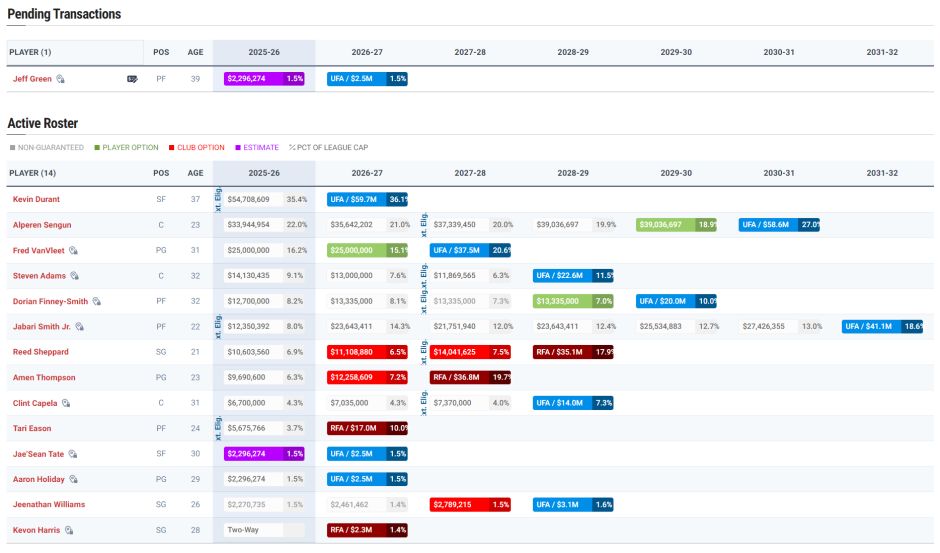
Task: Click the gray NON-GUARANTEED legend swatch
Action: pyautogui.click(x=12, y=148)
